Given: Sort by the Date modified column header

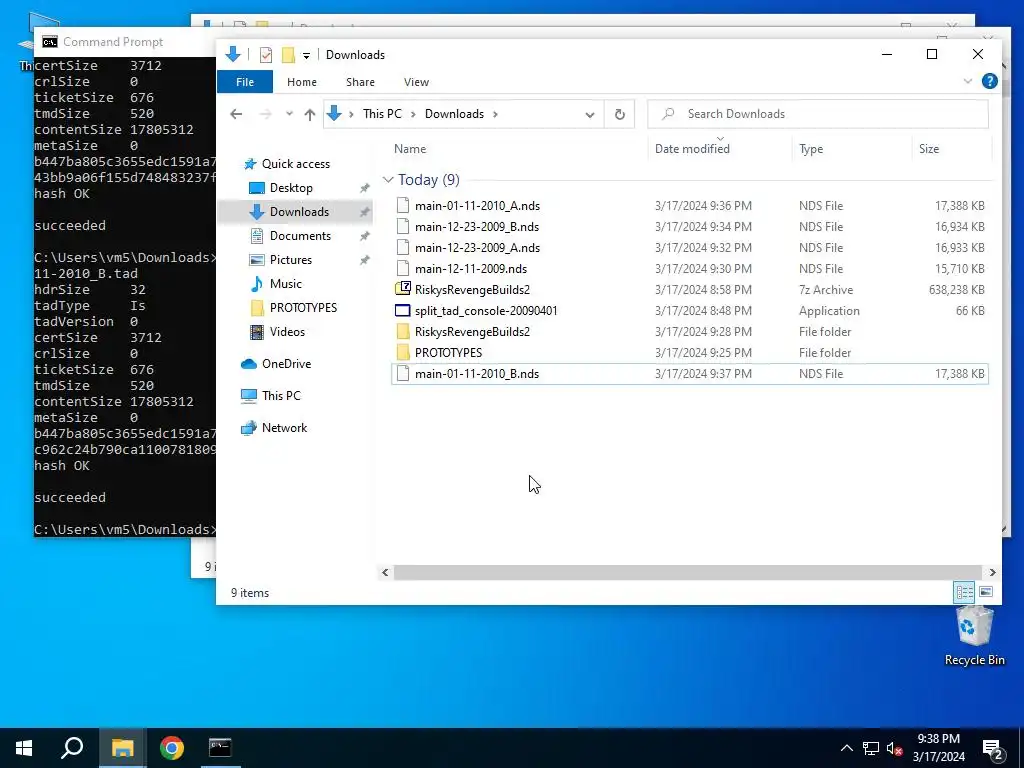Looking at the screenshot, I should pyautogui.click(x=692, y=149).
